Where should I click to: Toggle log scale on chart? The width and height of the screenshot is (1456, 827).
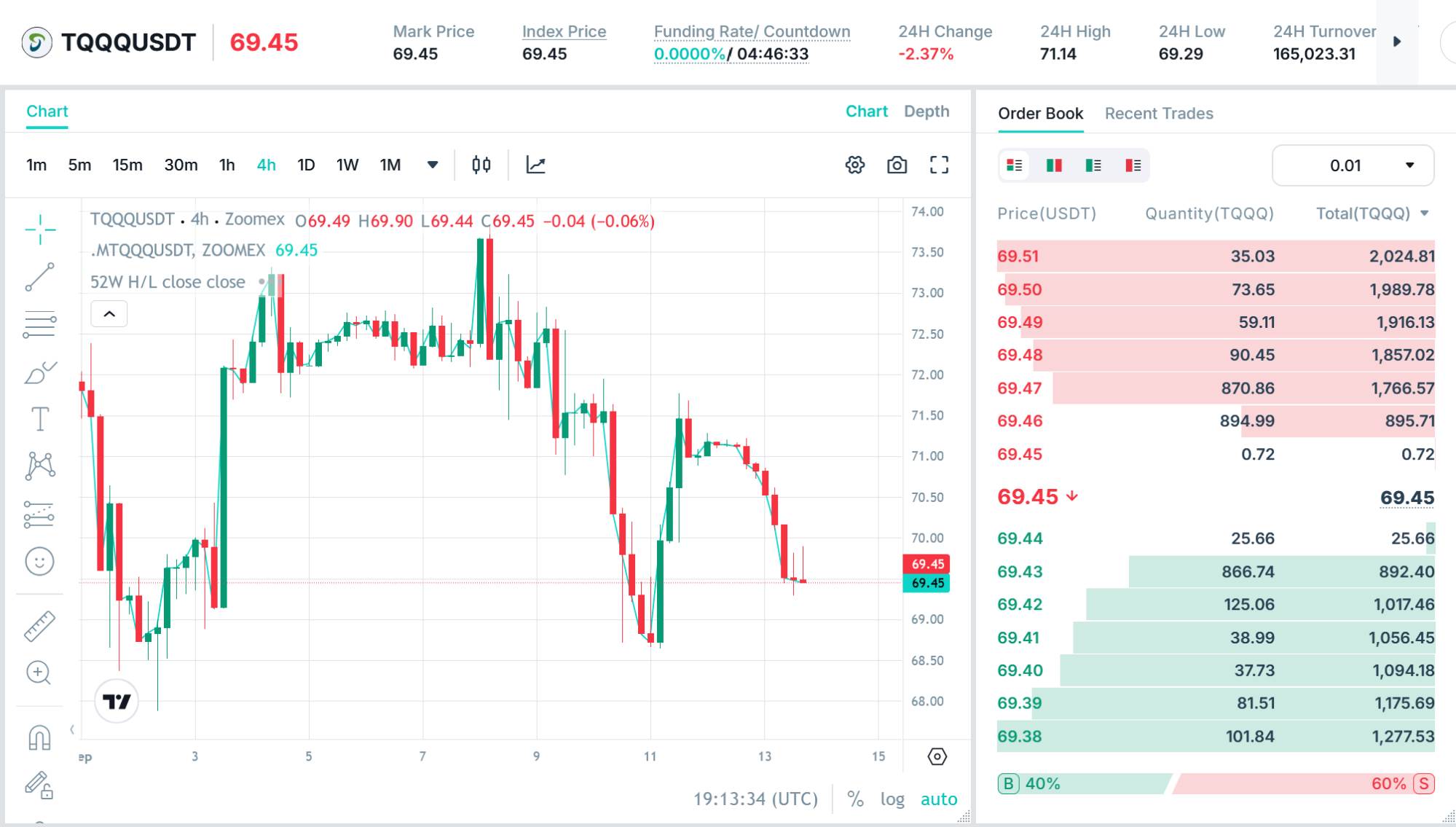click(x=892, y=799)
